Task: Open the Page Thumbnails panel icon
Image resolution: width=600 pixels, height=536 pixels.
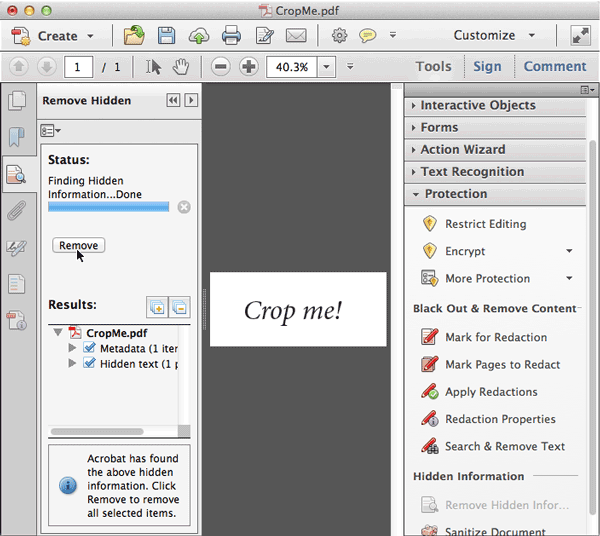Action: 16,100
